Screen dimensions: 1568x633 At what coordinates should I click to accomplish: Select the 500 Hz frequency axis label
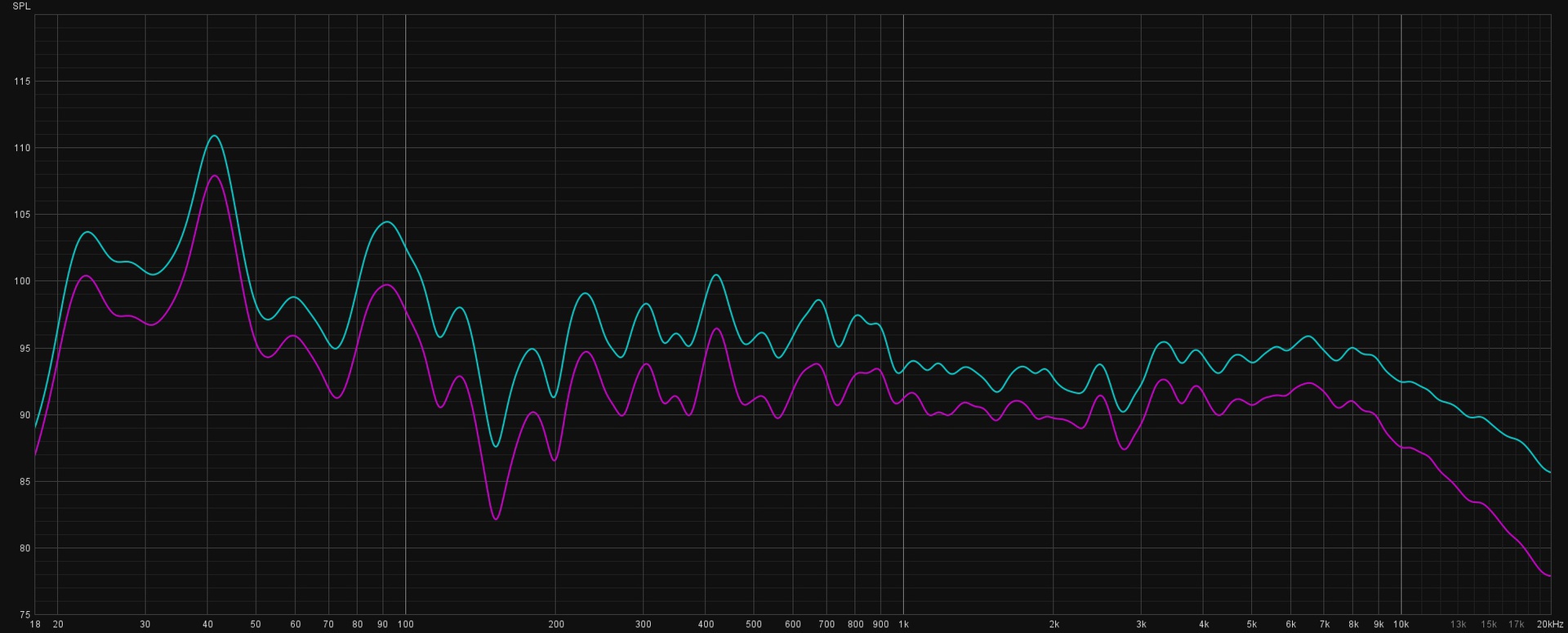(754, 625)
